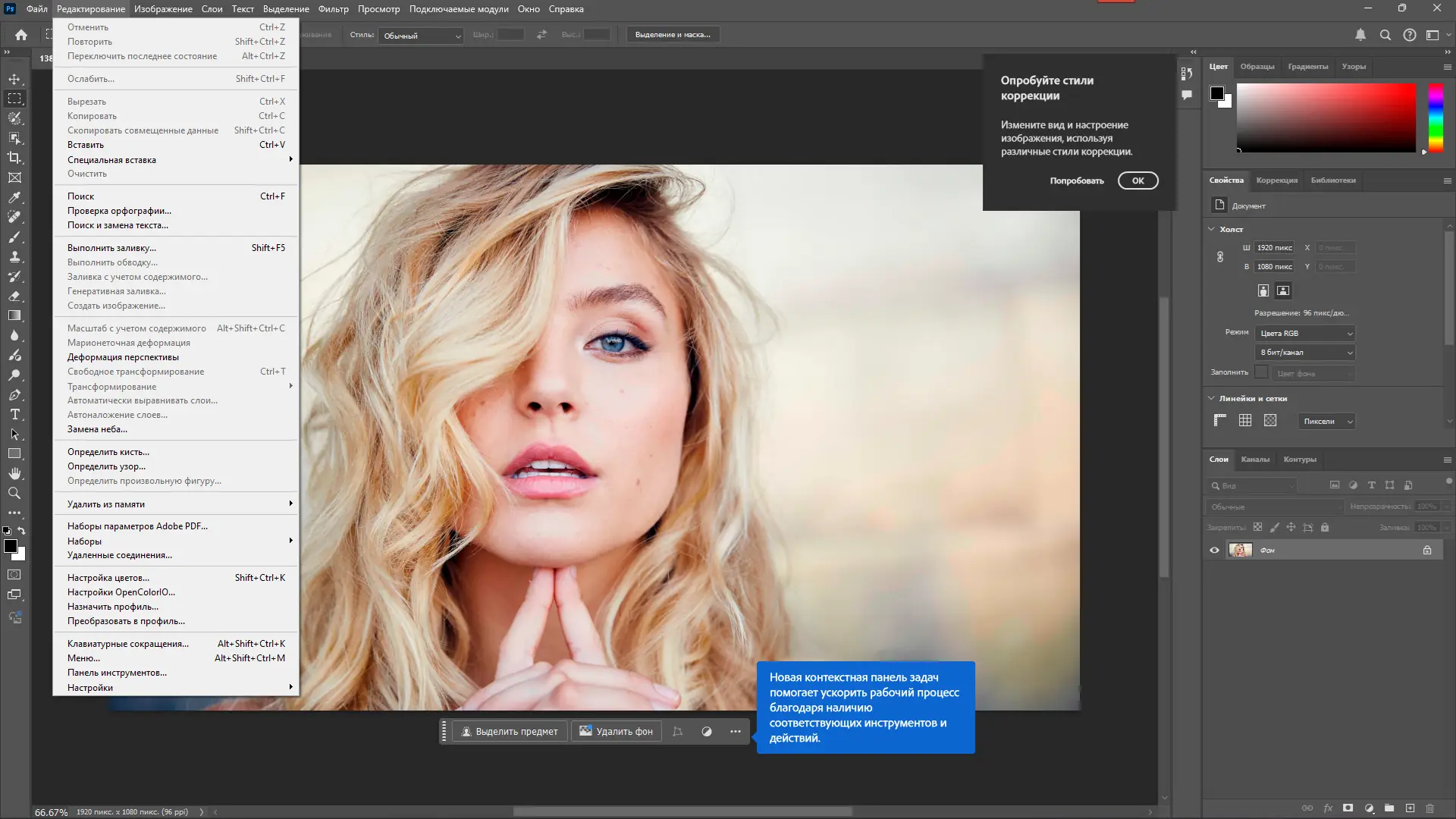Select the Move tool
Viewport: 1456px width, 819px height.
coord(14,79)
